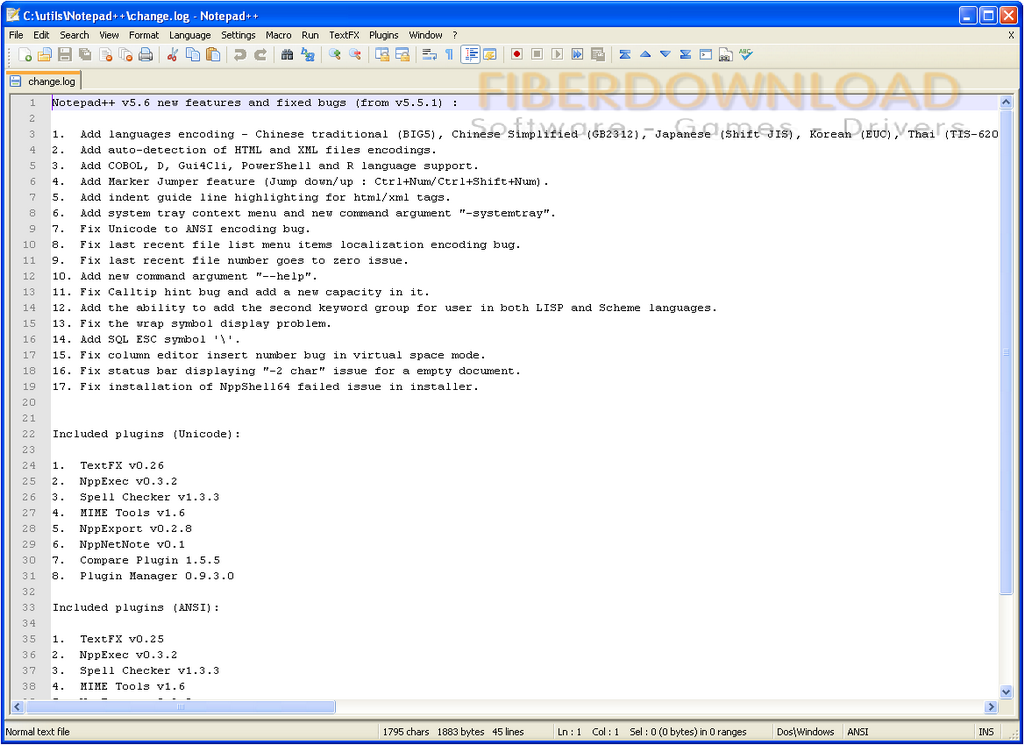The width and height of the screenshot is (1024, 745).
Task: Start macro recording with red record icon
Action: pyautogui.click(x=517, y=55)
